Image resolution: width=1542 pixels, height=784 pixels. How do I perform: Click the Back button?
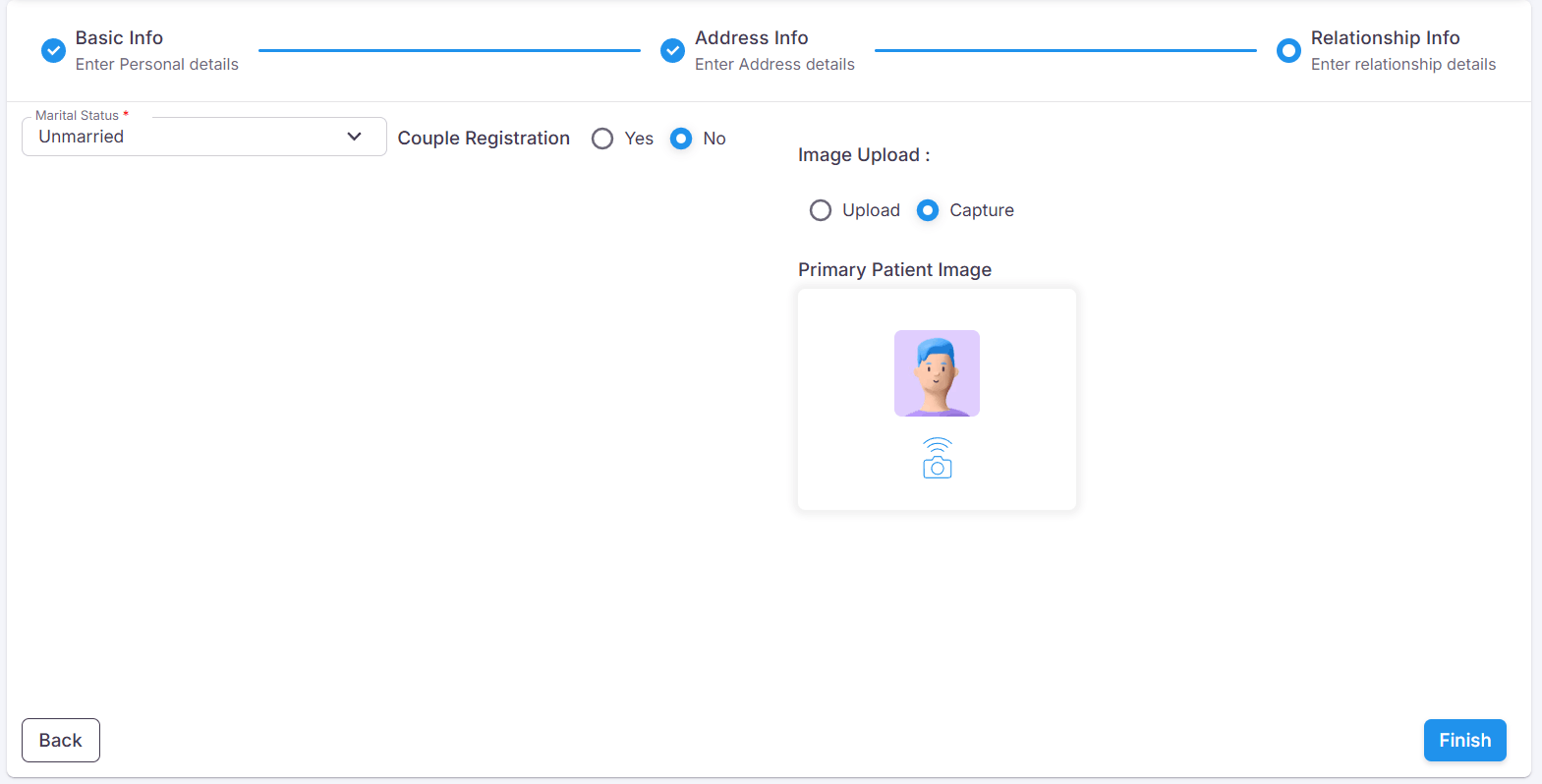click(61, 740)
